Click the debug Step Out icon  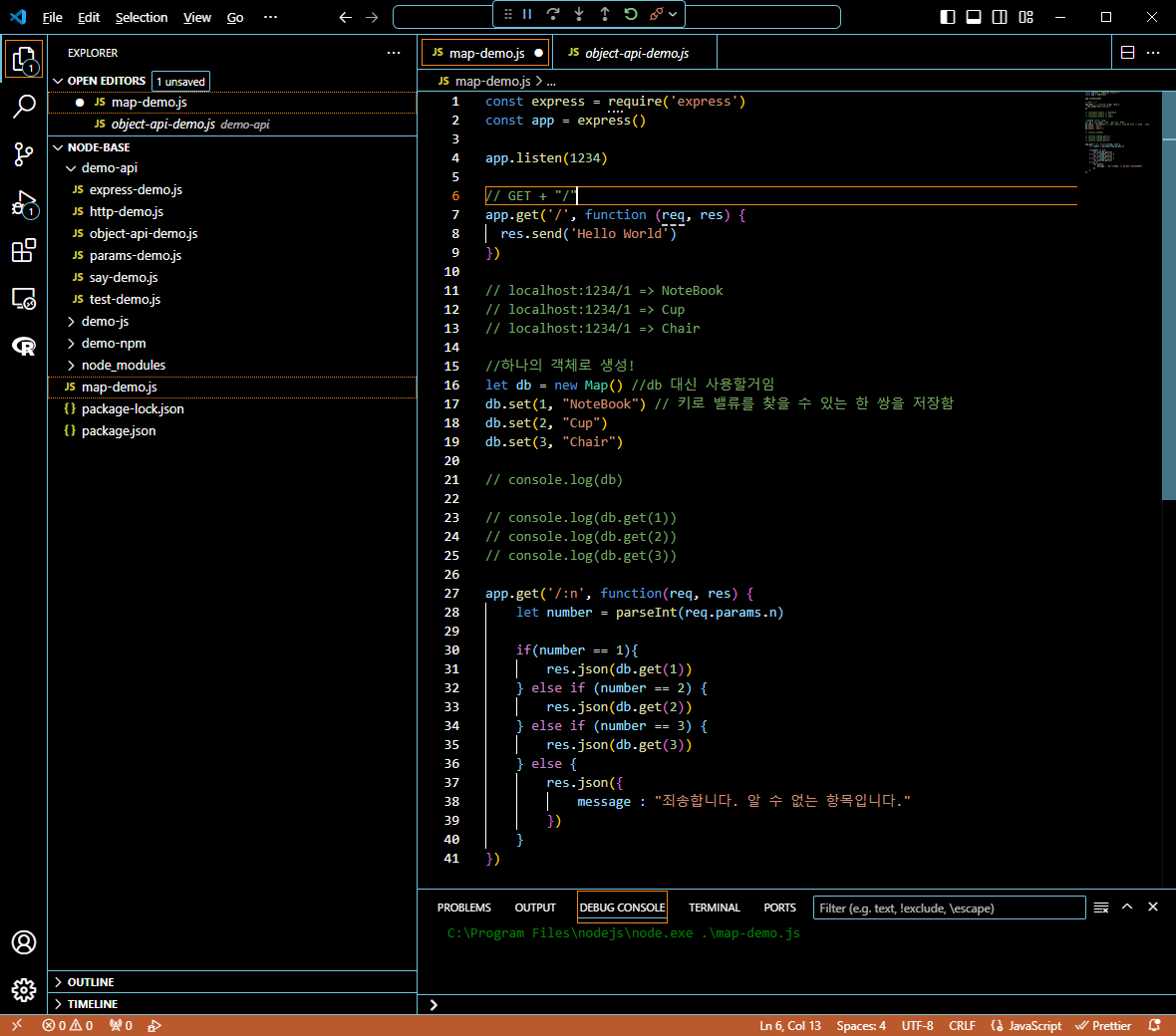click(x=605, y=14)
